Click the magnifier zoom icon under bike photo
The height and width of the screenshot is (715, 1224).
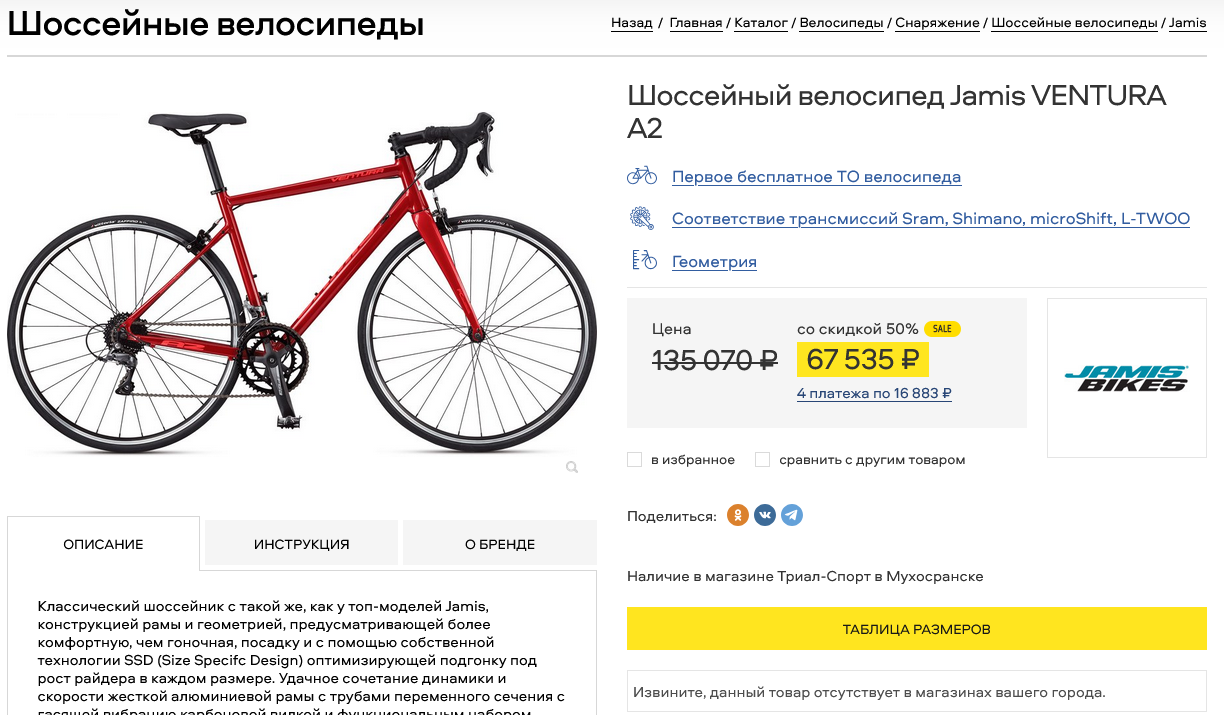[572, 467]
